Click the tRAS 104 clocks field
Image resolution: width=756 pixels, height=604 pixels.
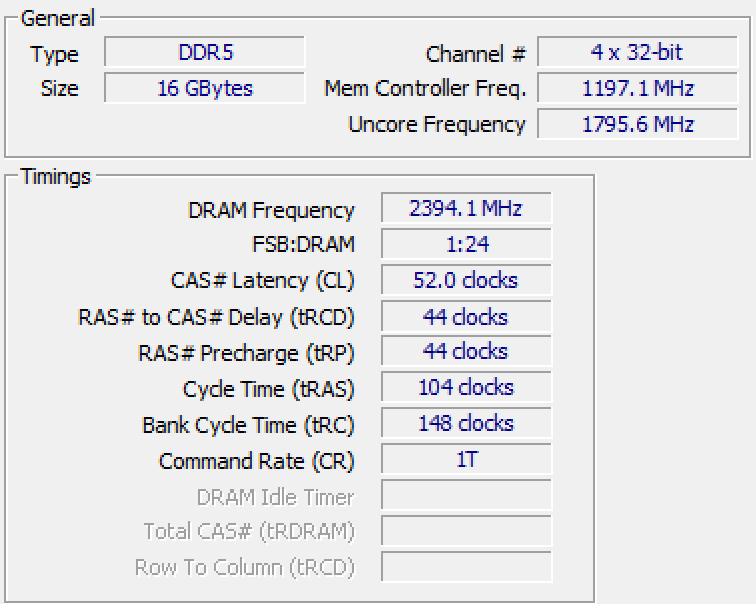(466, 387)
